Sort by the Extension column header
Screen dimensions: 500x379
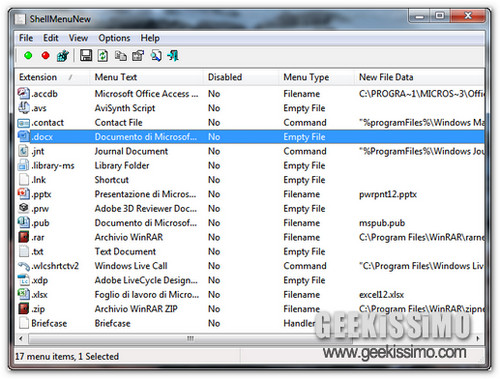pyautogui.click(x=53, y=77)
